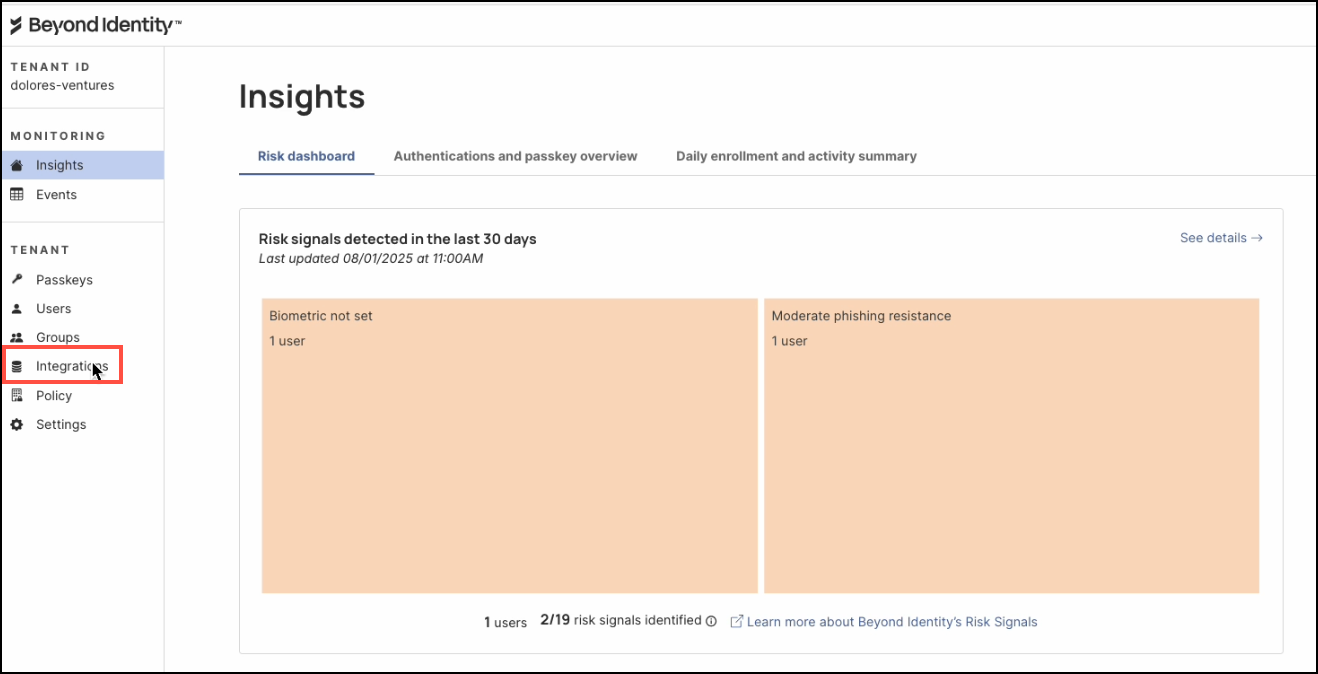Select the Moderate phishing resistance tile
Image resolution: width=1318 pixels, height=674 pixels.
coord(1011,445)
